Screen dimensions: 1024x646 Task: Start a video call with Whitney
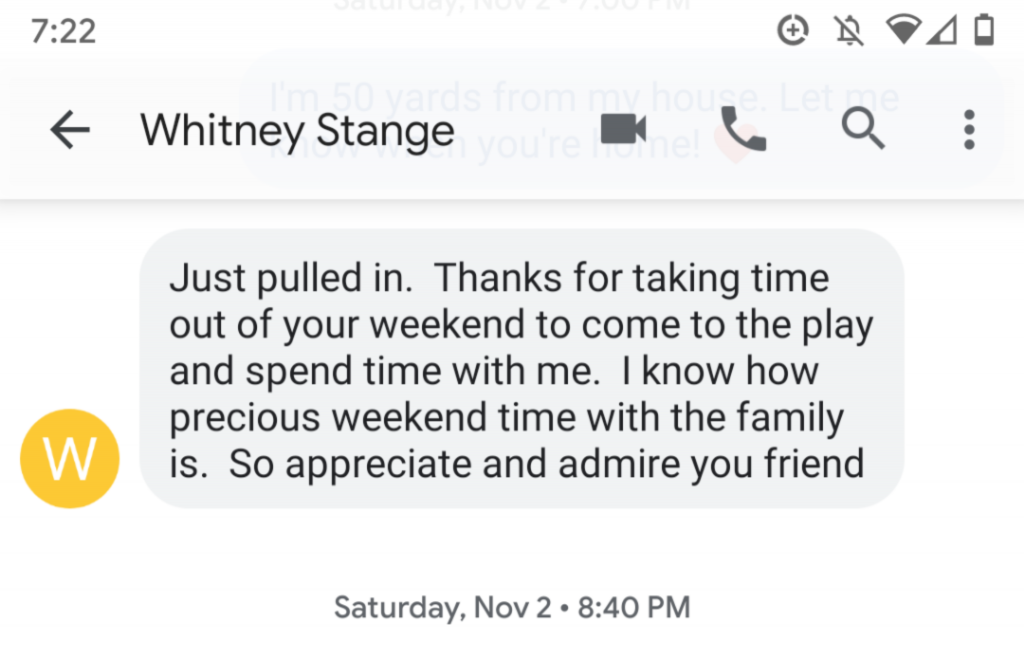pos(623,129)
